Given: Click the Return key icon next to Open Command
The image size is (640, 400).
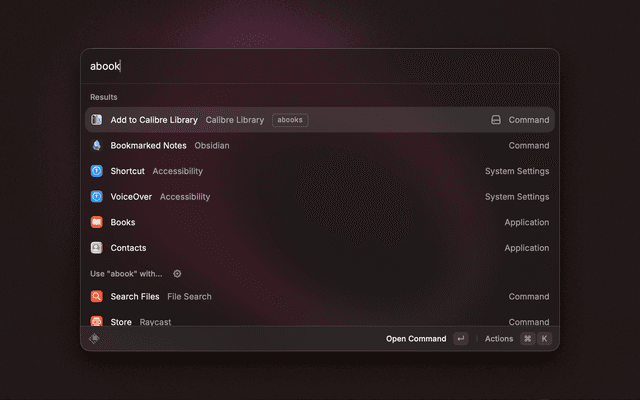Looking at the screenshot, I should point(460,338).
